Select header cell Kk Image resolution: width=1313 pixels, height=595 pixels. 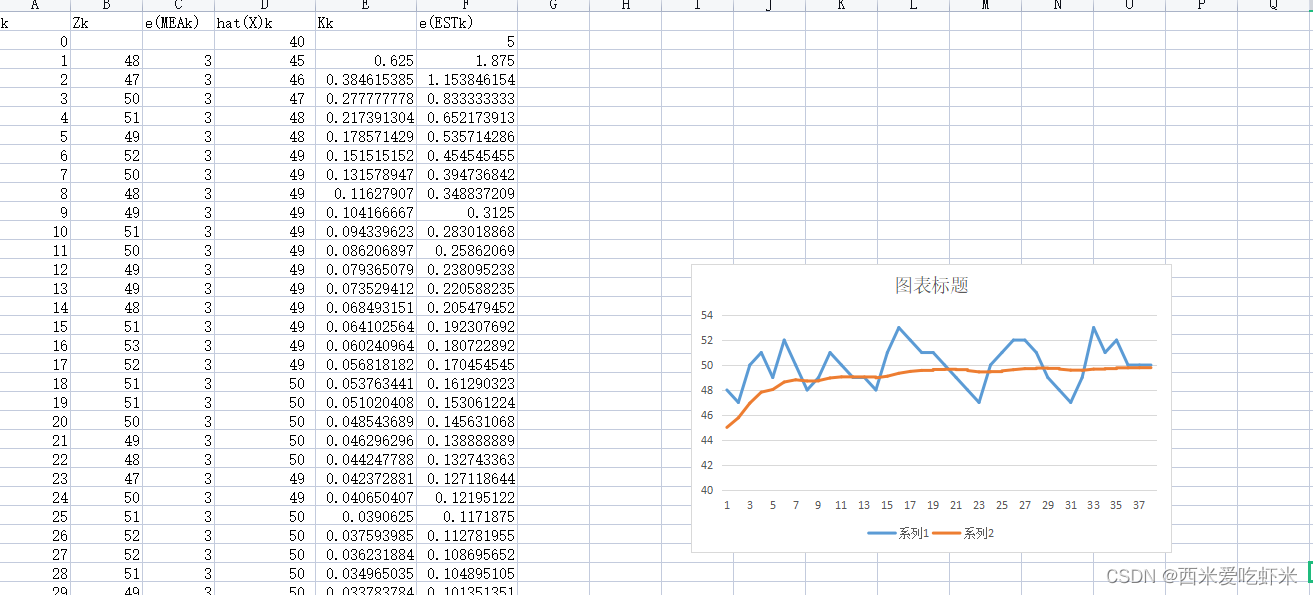point(366,22)
